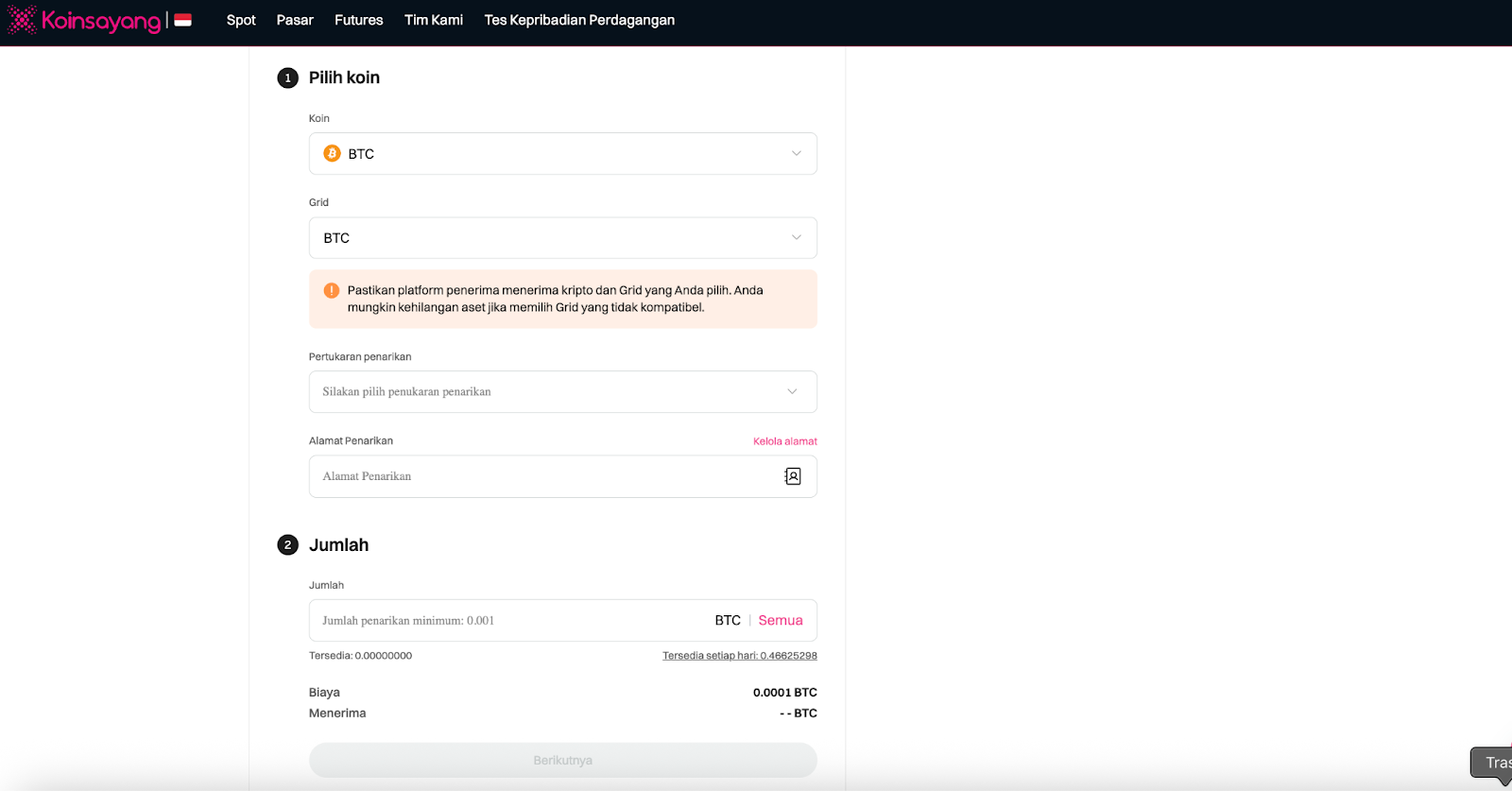Open the address book icon
1512x791 pixels.
[x=793, y=476]
